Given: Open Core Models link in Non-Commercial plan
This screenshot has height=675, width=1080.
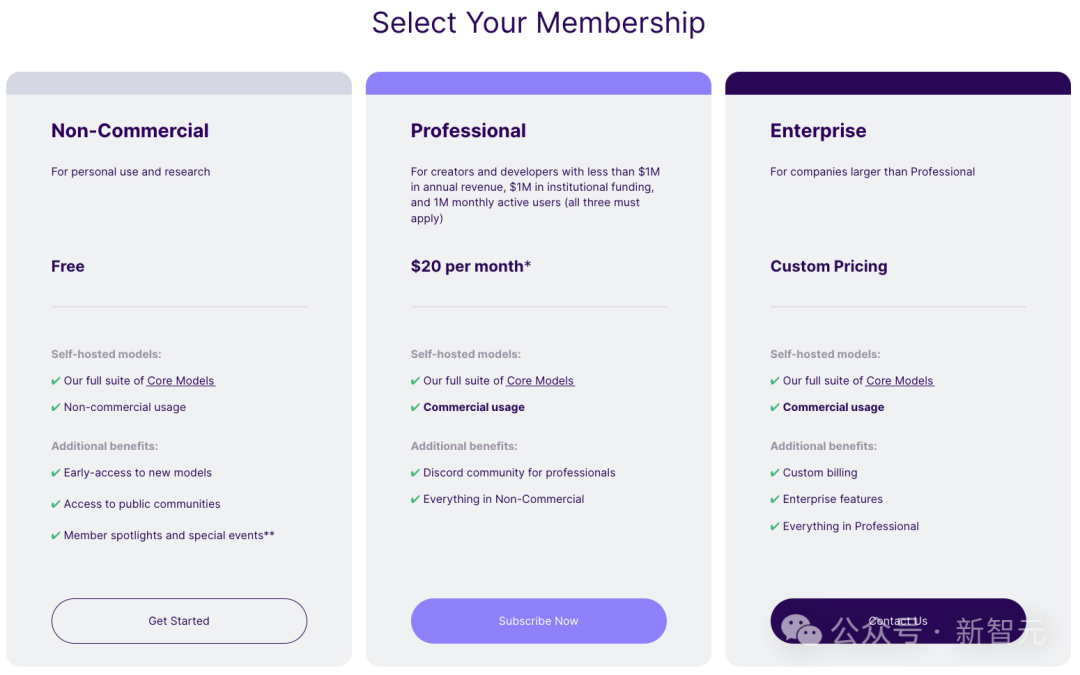Looking at the screenshot, I should [x=181, y=381].
